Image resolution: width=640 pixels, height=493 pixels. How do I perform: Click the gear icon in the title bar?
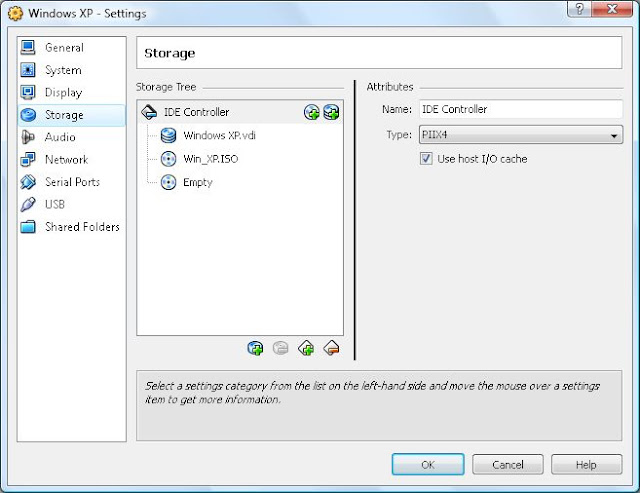[16, 13]
